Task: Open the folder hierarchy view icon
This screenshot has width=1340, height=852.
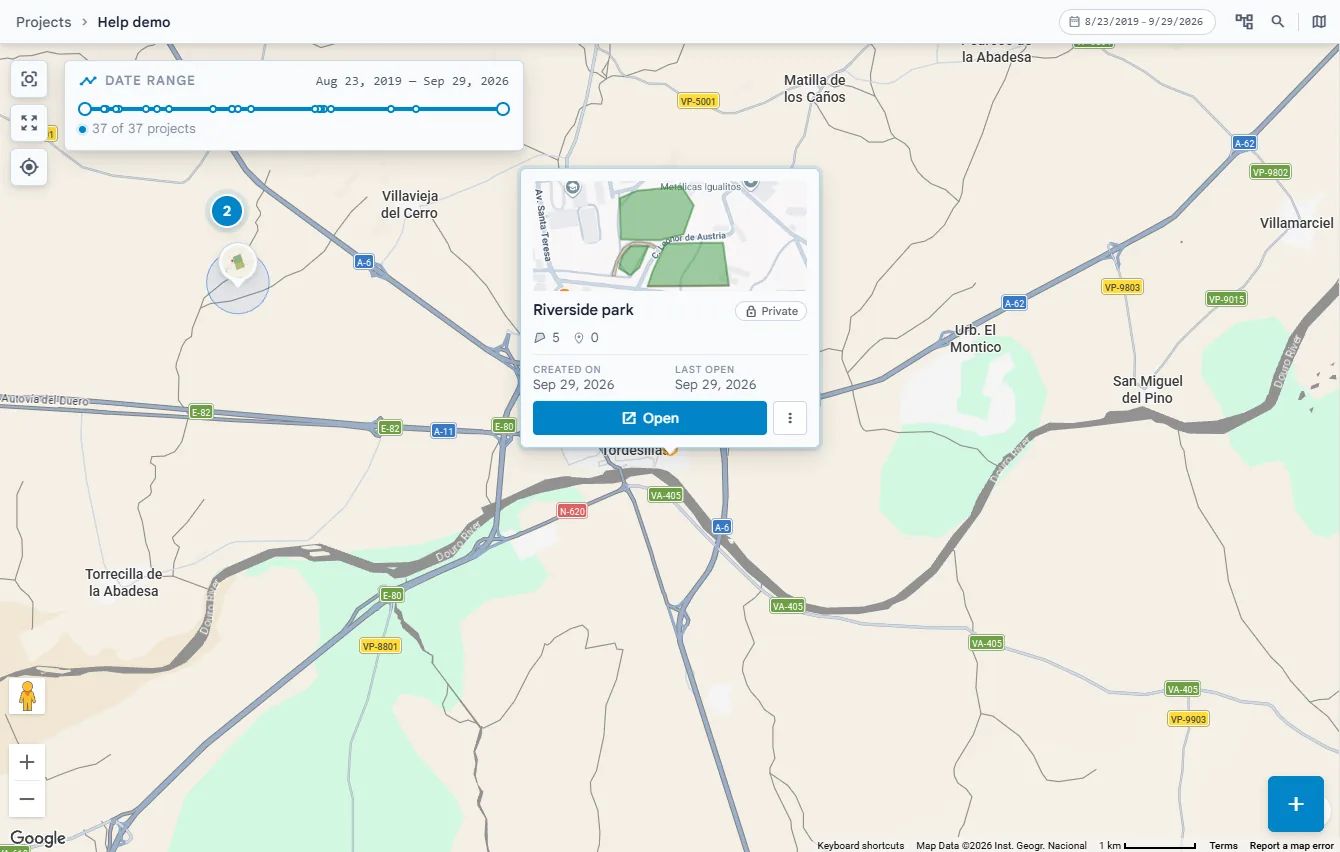Action: [1244, 22]
